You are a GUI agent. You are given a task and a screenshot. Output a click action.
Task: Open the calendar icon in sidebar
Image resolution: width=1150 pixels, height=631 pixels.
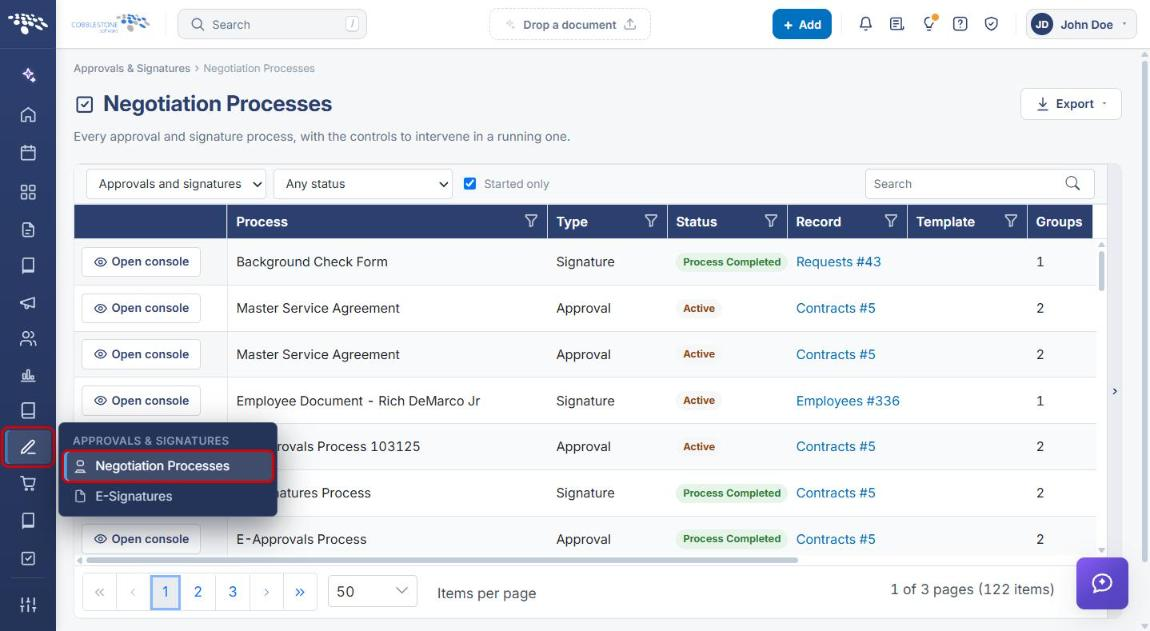(x=28, y=153)
